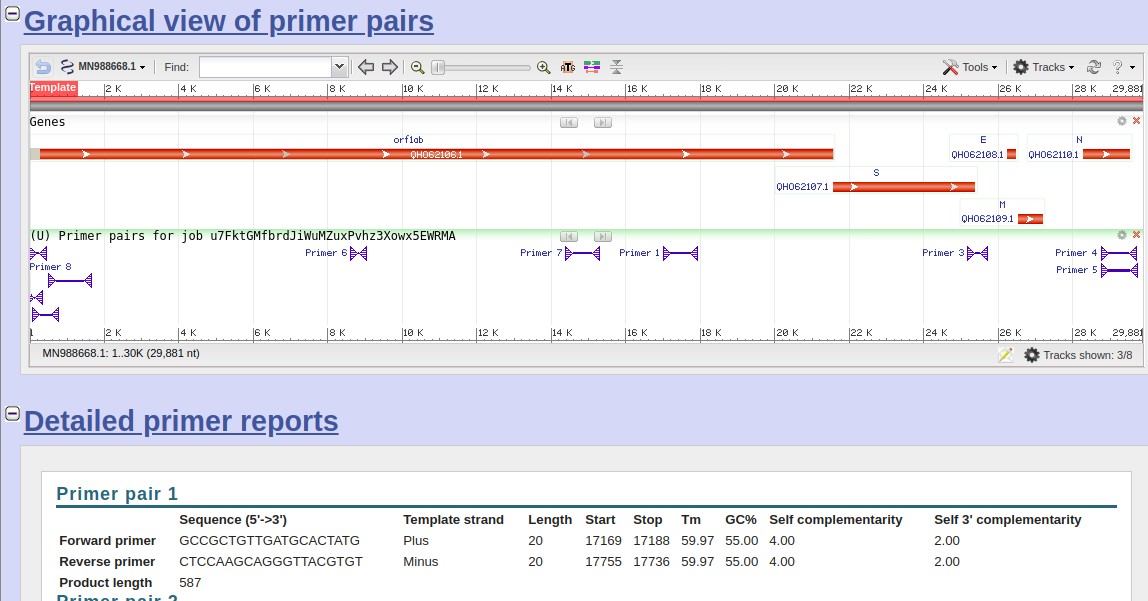
Task: Collapse the Graphical view section
Action: (12, 12)
